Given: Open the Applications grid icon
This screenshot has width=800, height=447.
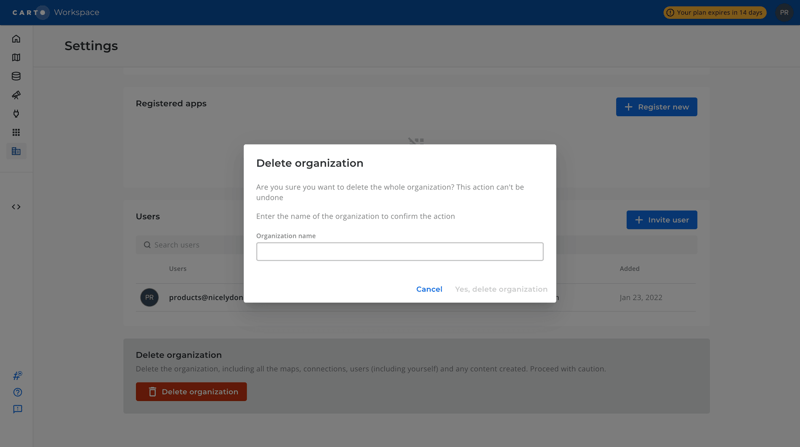Looking at the screenshot, I should click(16, 132).
